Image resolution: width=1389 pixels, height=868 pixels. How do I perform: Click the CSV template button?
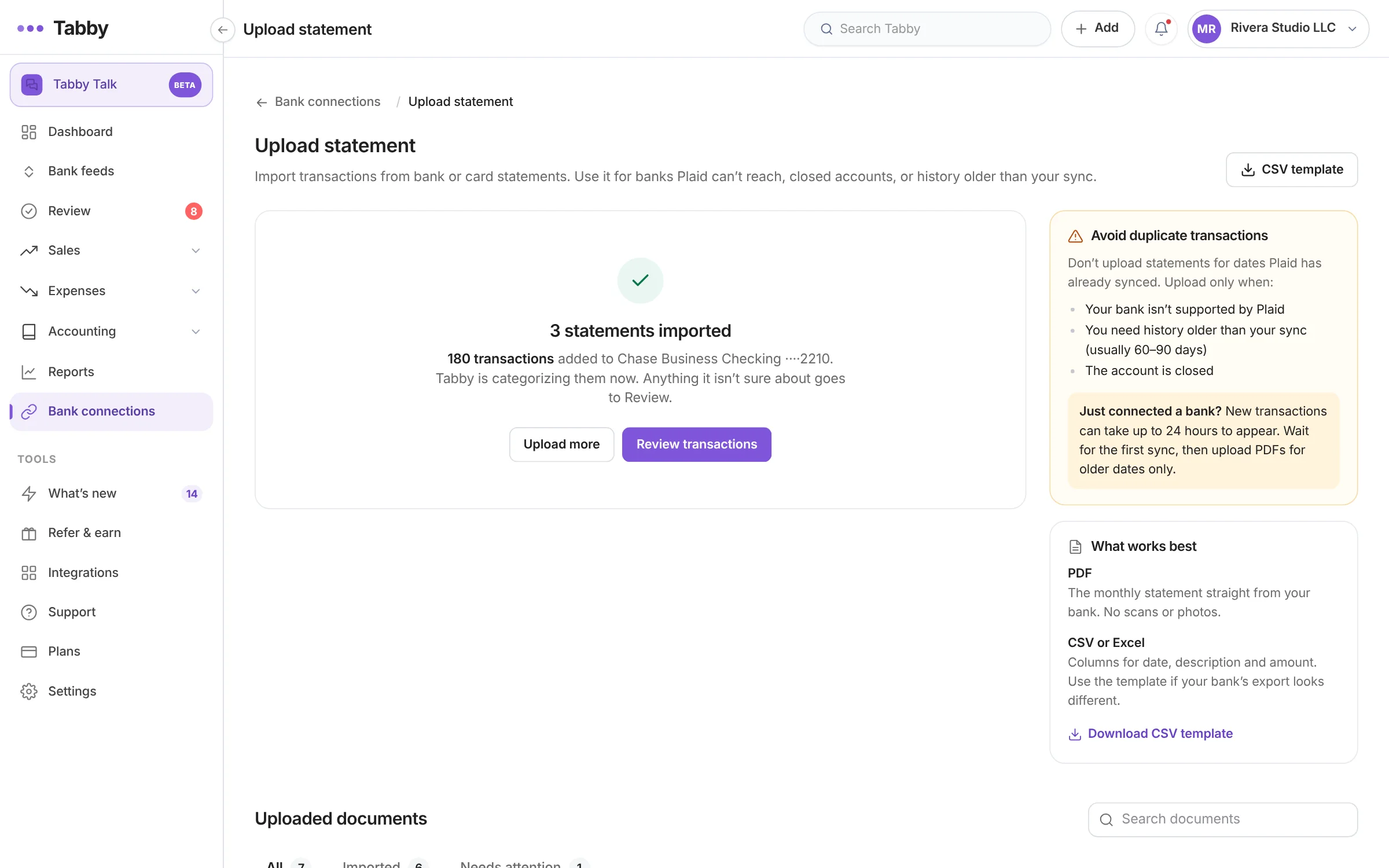coord(1292,170)
